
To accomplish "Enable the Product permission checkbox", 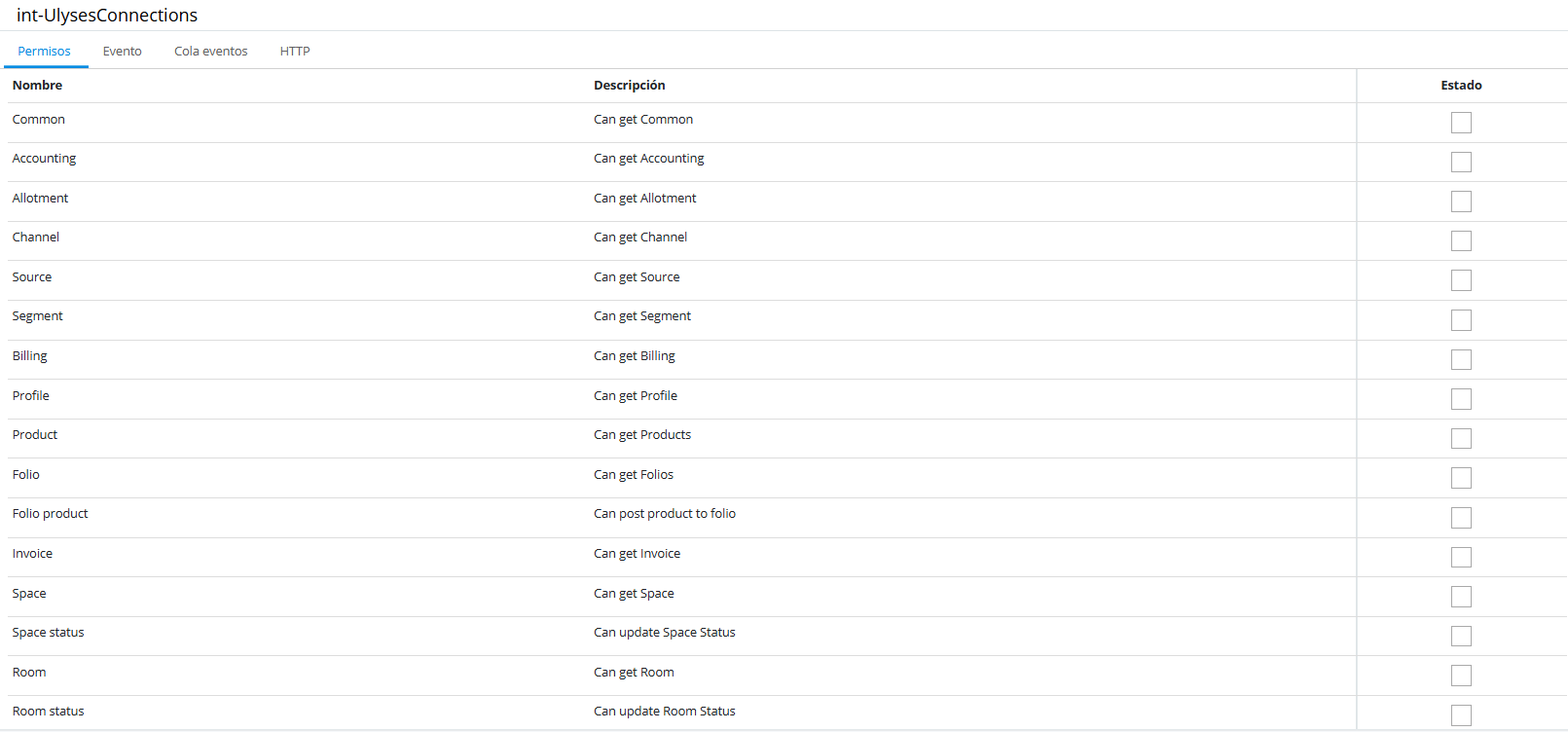I will (1461, 438).
